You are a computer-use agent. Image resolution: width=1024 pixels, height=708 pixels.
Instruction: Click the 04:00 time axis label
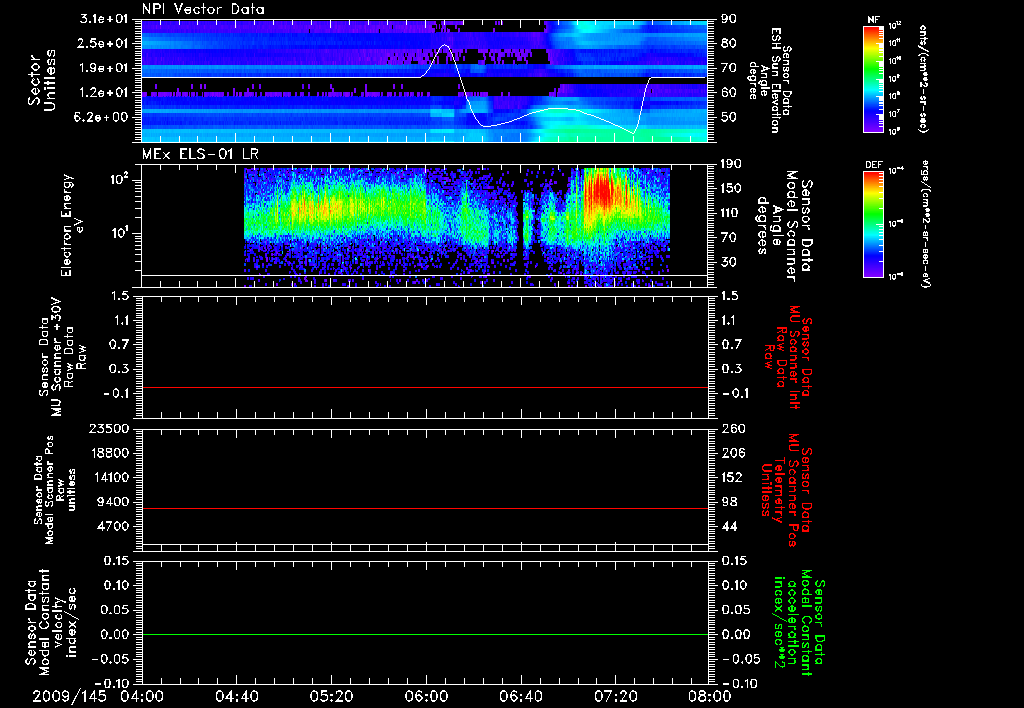coord(141,697)
